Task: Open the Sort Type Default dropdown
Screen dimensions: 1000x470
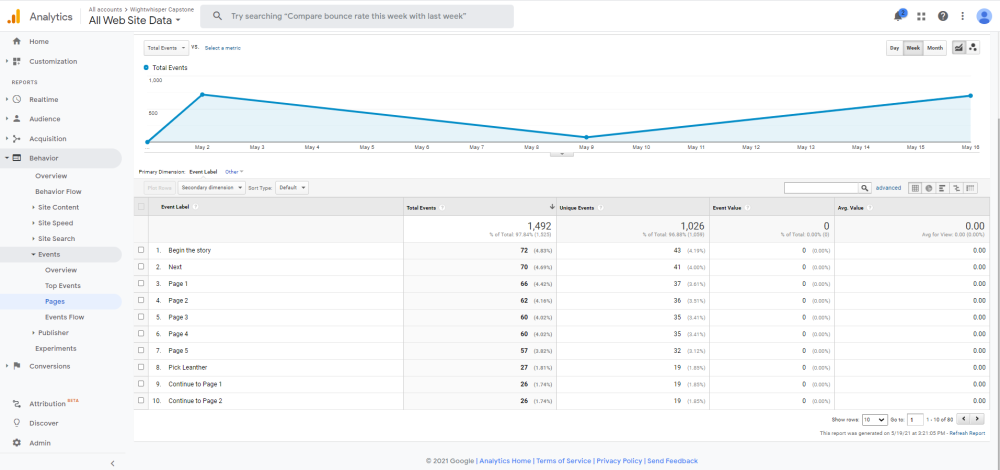Action: [291, 188]
